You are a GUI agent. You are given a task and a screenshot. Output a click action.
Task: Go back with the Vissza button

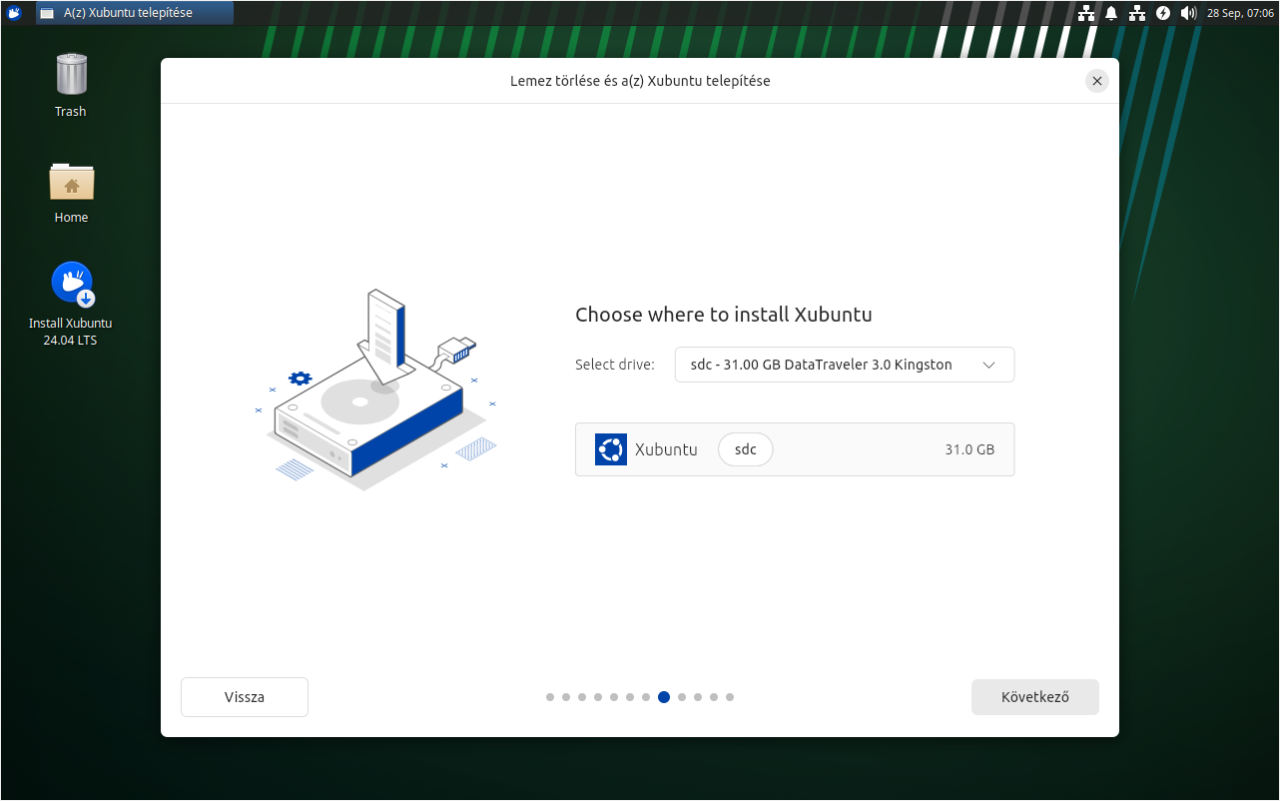point(245,697)
